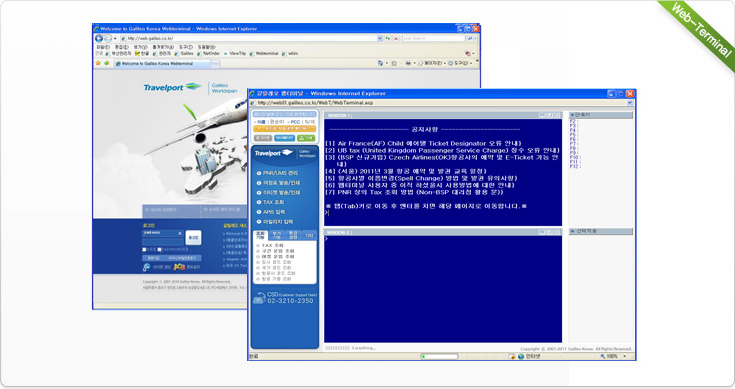Click the Add to Favorites star icon
Image resolution: width=735 pixels, height=389 pixels.
tap(106, 63)
